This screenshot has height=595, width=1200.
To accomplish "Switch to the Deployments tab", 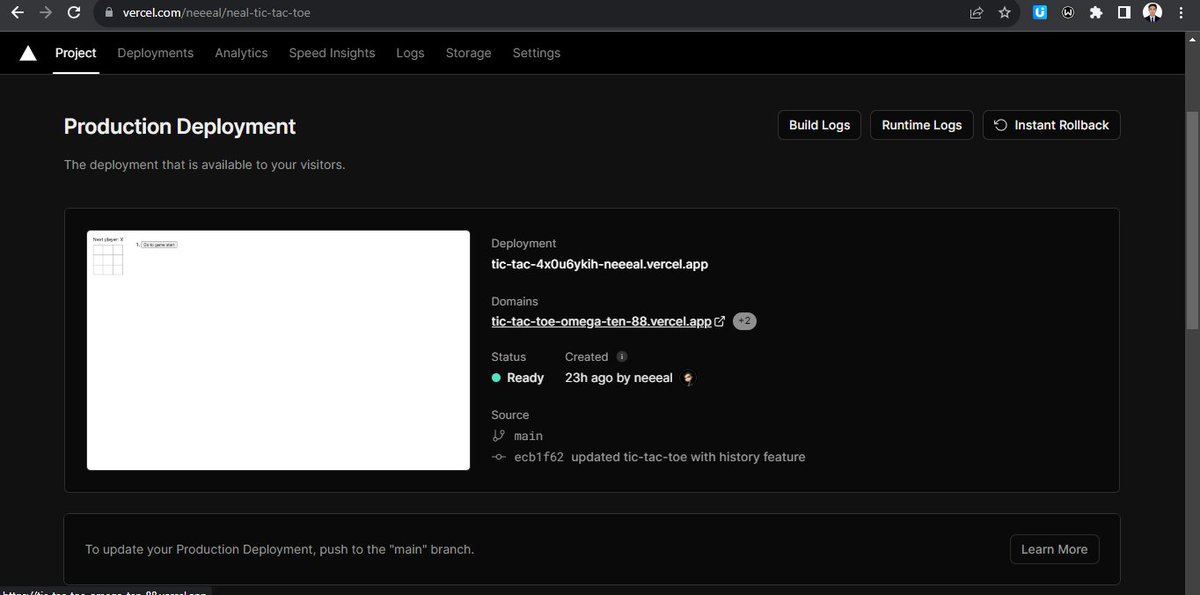I will (x=155, y=53).
